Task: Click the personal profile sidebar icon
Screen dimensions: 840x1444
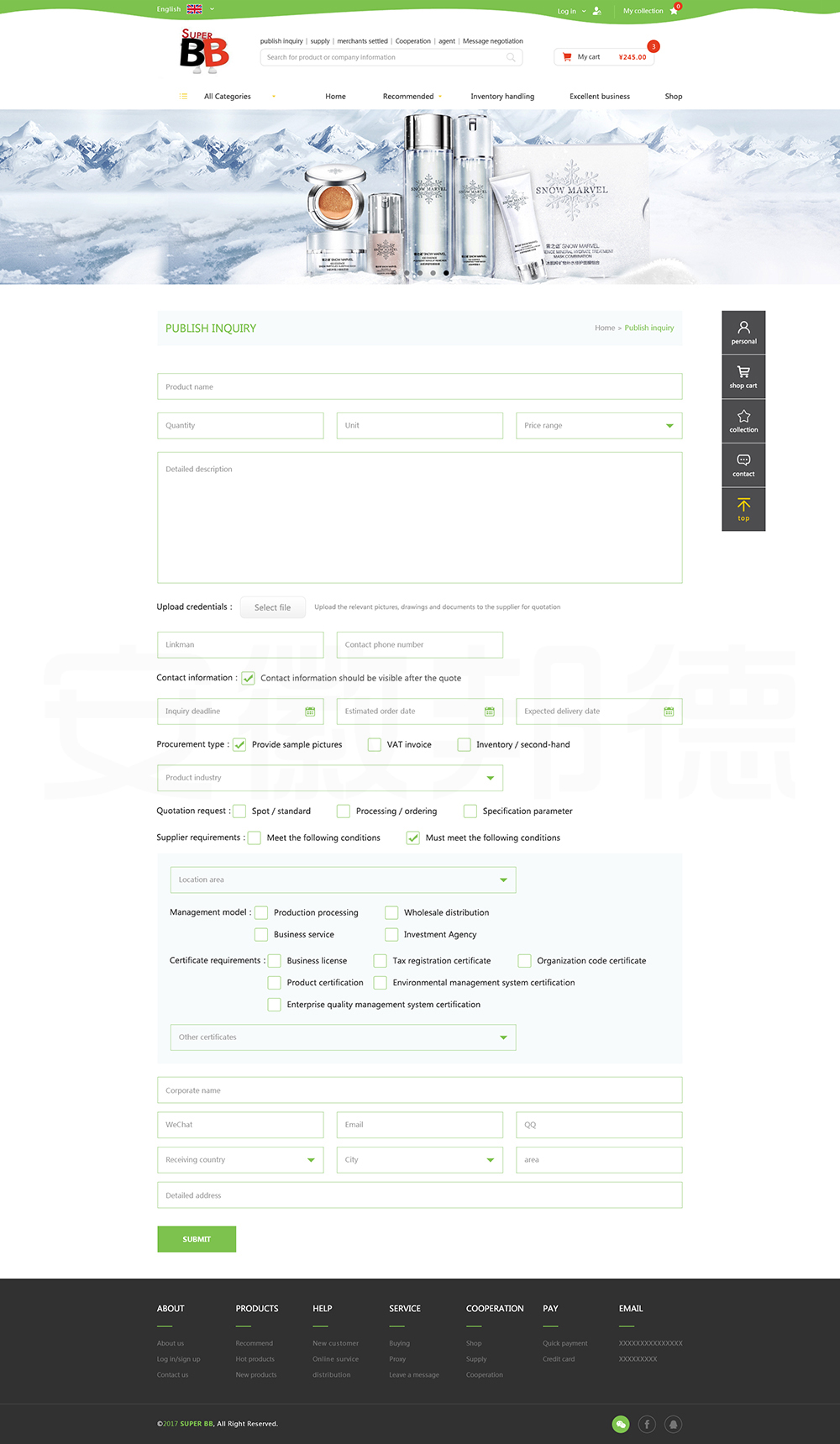Action: [x=743, y=332]
